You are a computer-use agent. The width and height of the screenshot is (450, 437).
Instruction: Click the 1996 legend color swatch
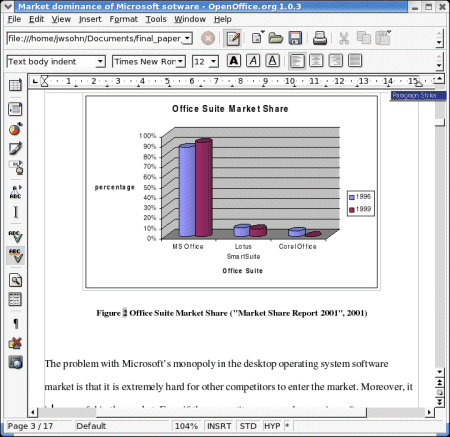[x=352, y=197]
